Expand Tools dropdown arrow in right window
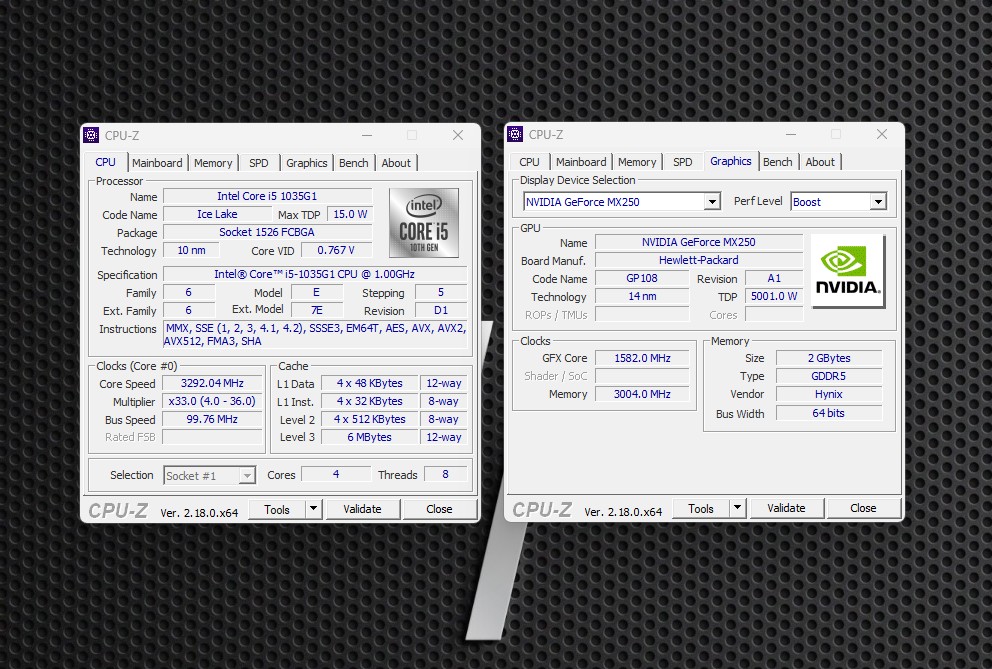 [x=738, y=508]
